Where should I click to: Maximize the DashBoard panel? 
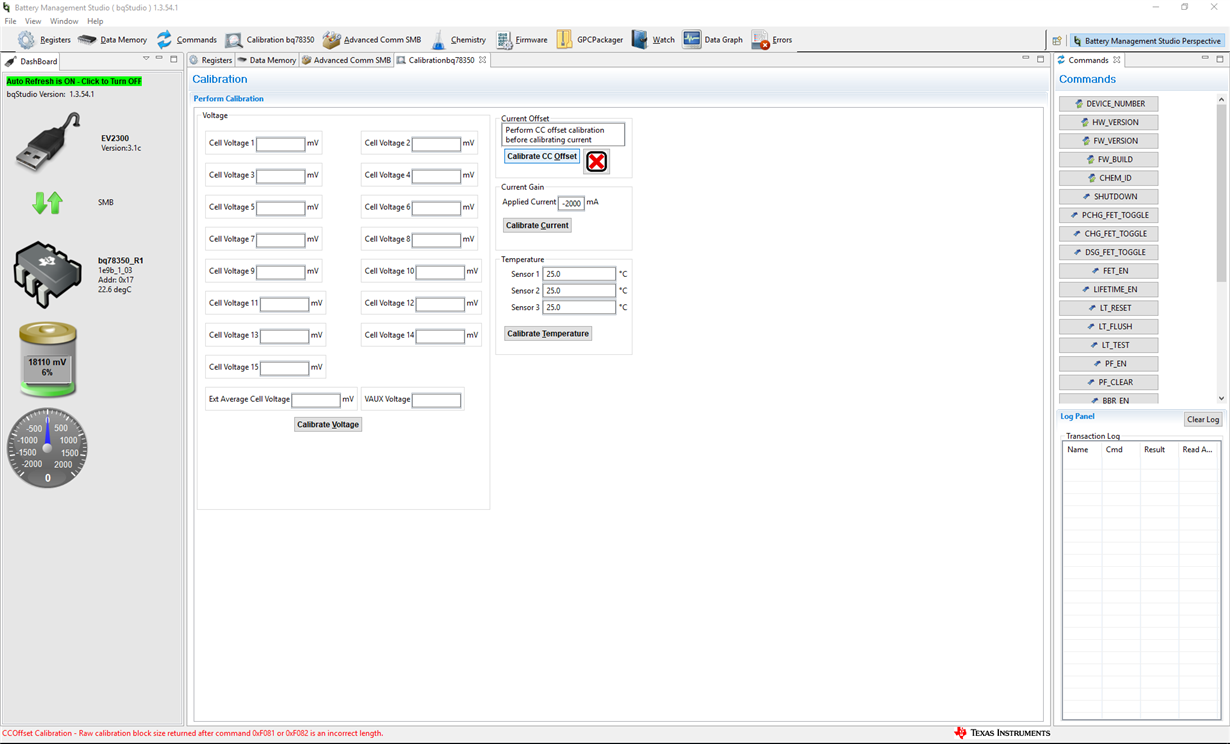(174, 59)
